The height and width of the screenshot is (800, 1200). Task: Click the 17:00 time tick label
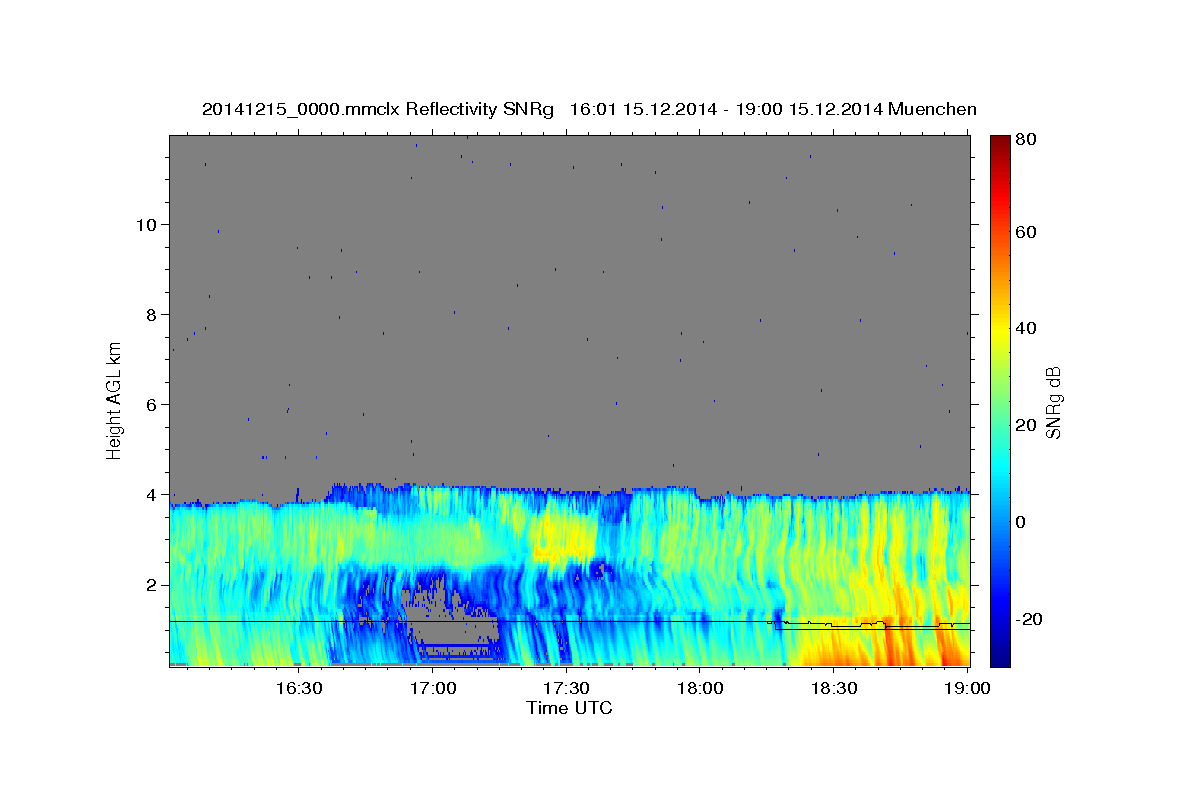432,688
